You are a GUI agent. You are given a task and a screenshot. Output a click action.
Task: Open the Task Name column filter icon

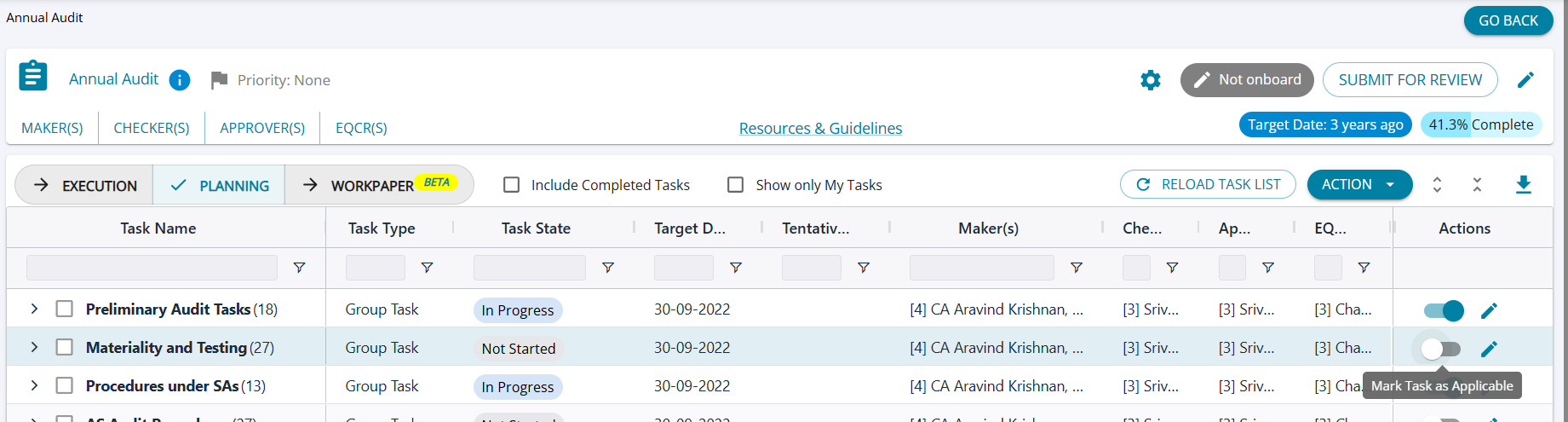[x=299, y=268]
